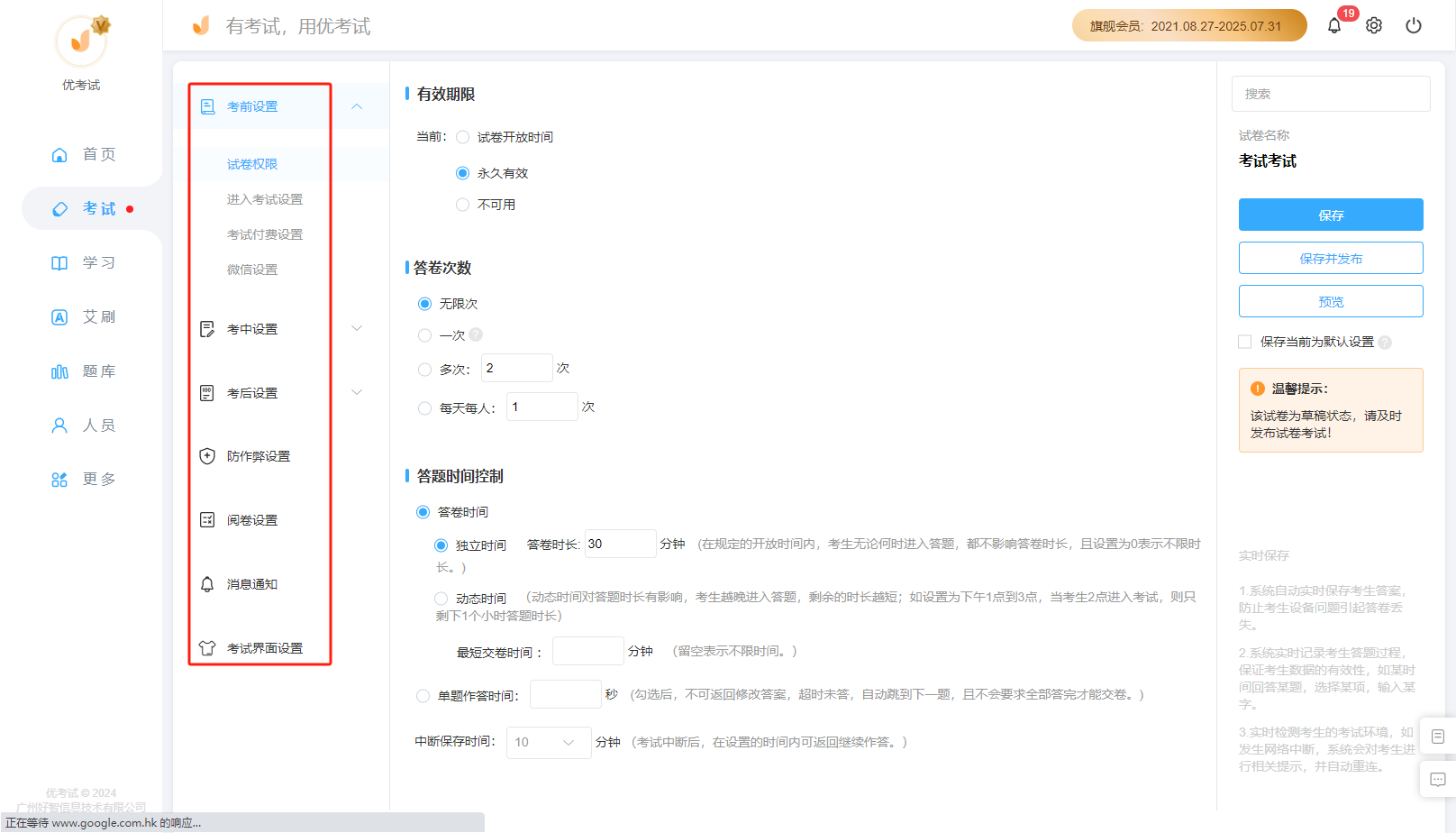Click the 防作弊设置 shield icon
The height and width of the screenshot is (833, 1456).
(x=207, y=456)
